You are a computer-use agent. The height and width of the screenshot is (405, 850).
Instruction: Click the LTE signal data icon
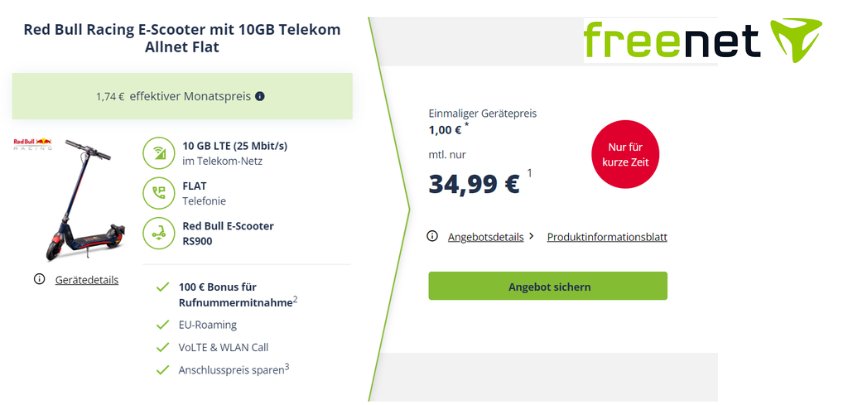tap(158, 153)
